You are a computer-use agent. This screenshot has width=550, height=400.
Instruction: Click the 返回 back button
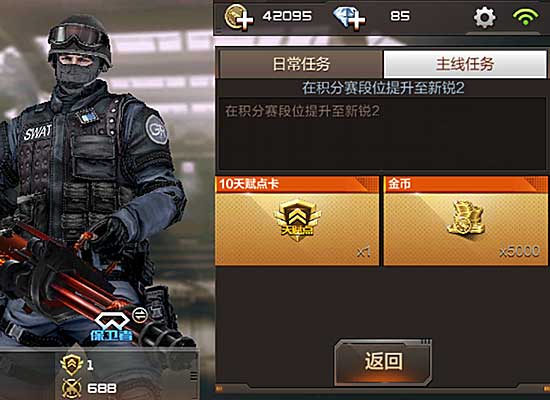383,362
